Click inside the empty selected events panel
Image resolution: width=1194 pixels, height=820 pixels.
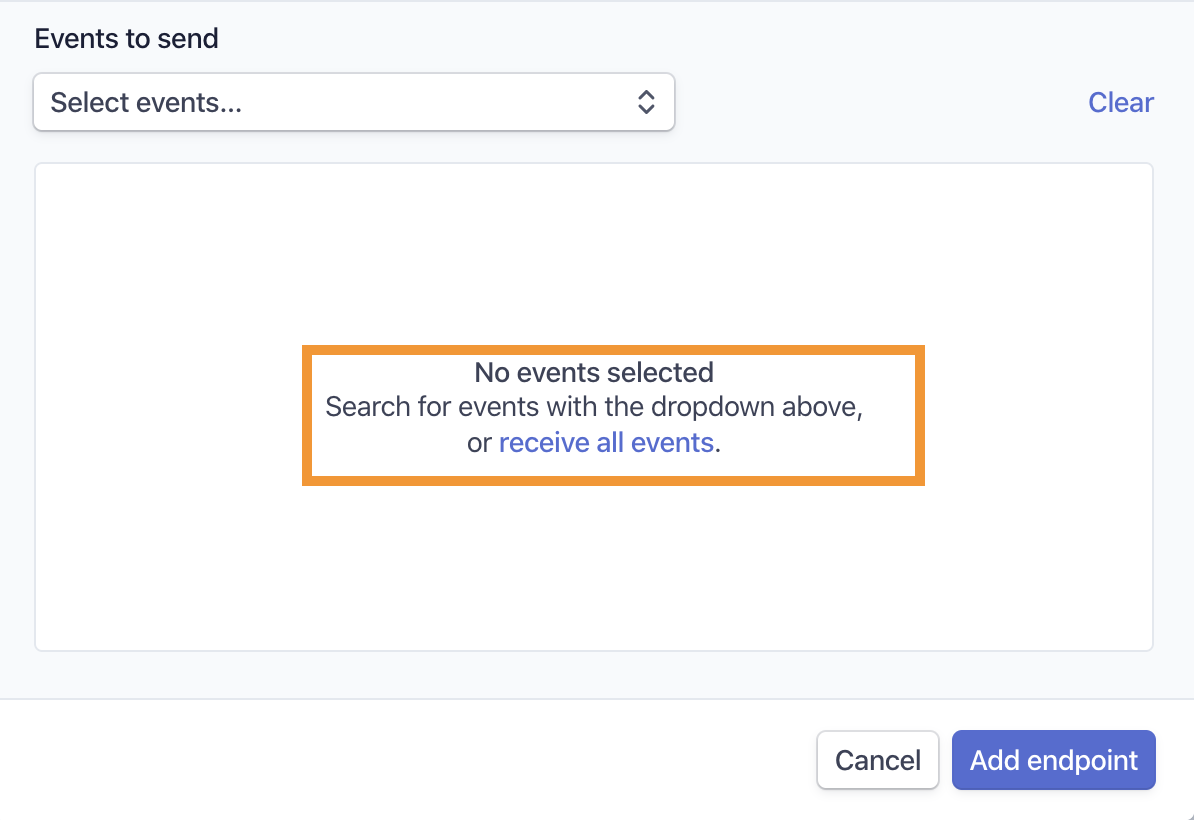coord(594,251)
